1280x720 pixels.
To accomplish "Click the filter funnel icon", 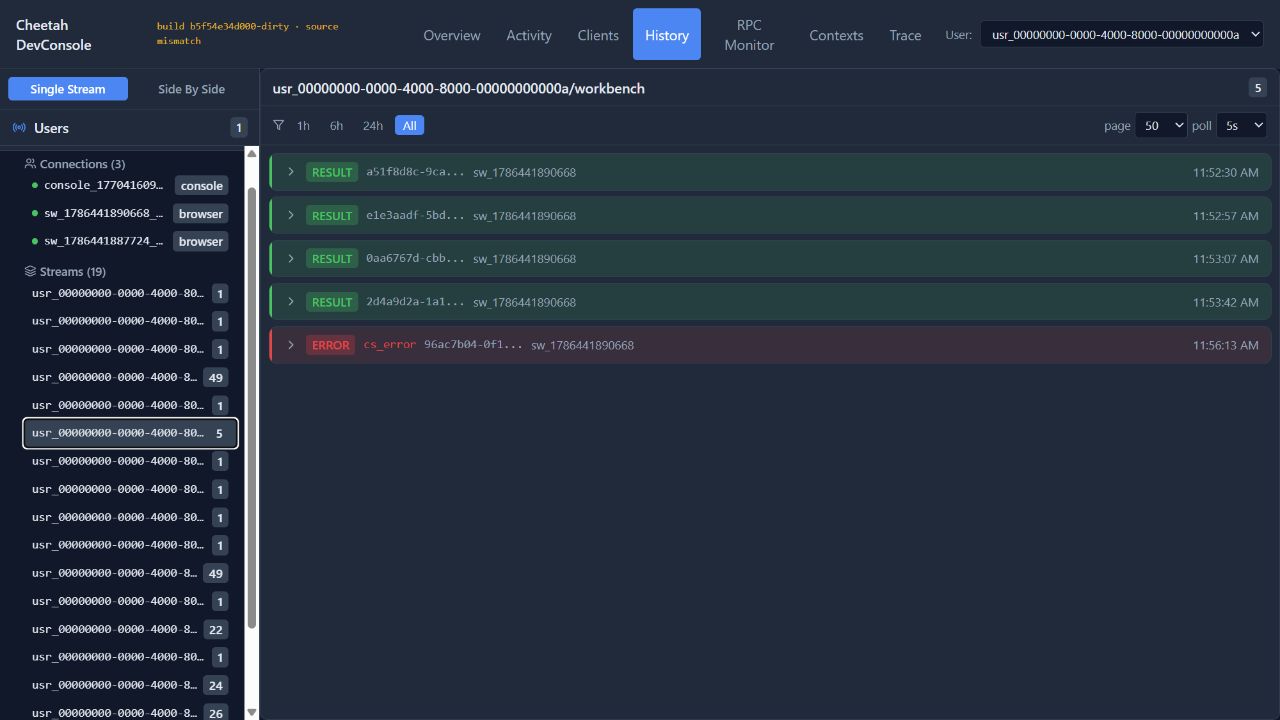I will click(x=279, y=125).
